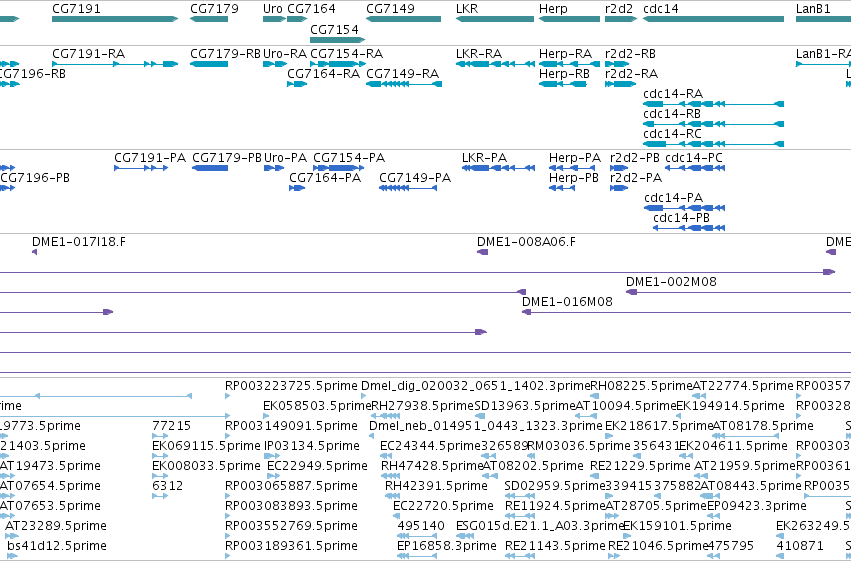851x561 pixels.
Task: Click the CG7149-RA transcript glyph
Action: [x=404, y=84]
